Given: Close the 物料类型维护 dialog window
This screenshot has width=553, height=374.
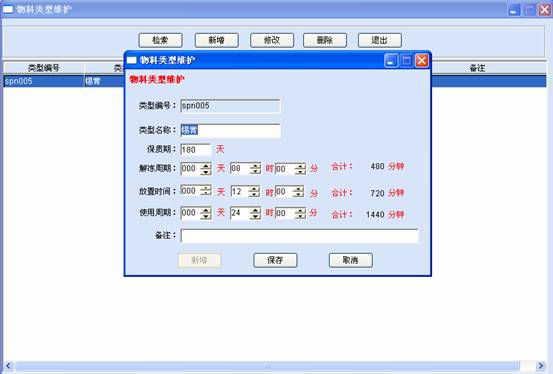Looking at the screenshot, I should point(421,61).
